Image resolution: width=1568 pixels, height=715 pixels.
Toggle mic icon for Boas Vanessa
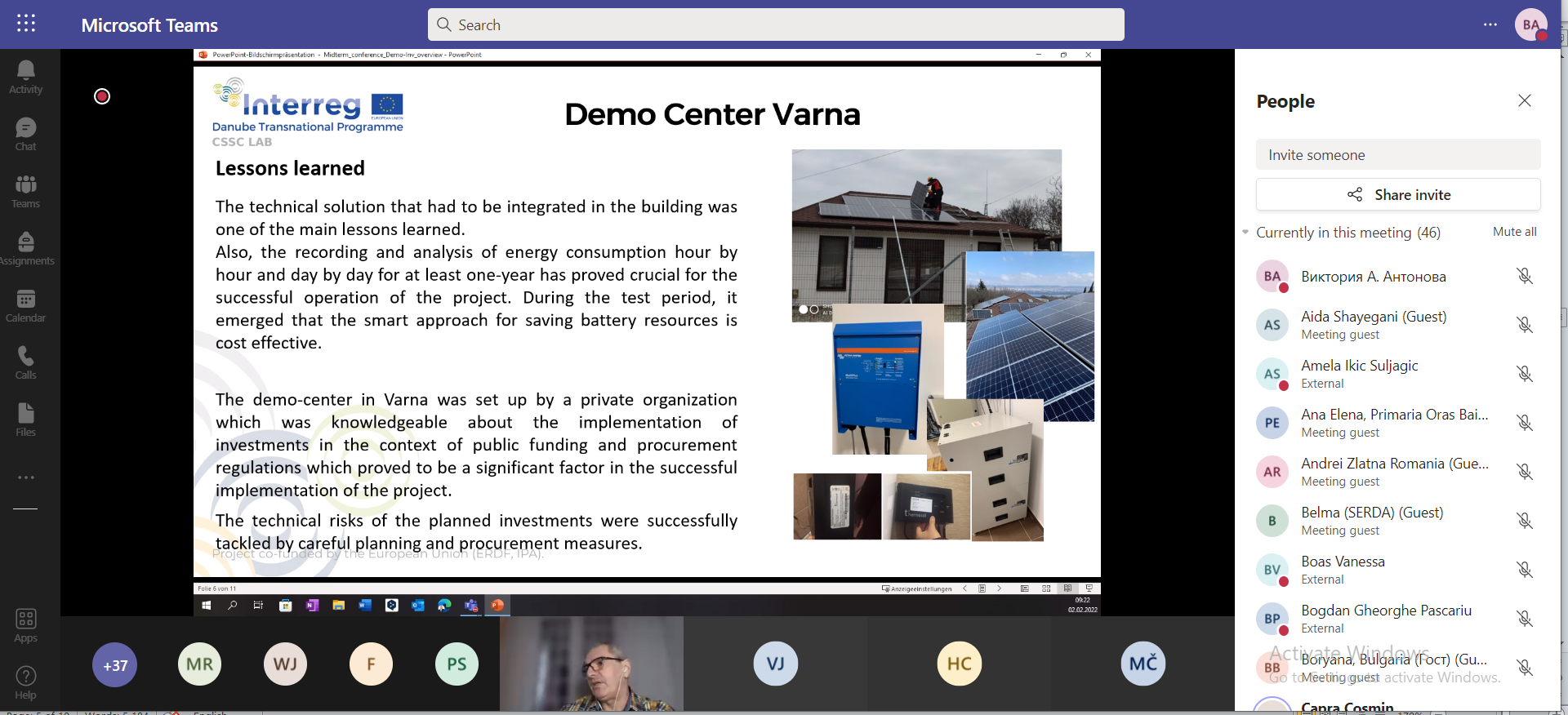pos(1525,570)
